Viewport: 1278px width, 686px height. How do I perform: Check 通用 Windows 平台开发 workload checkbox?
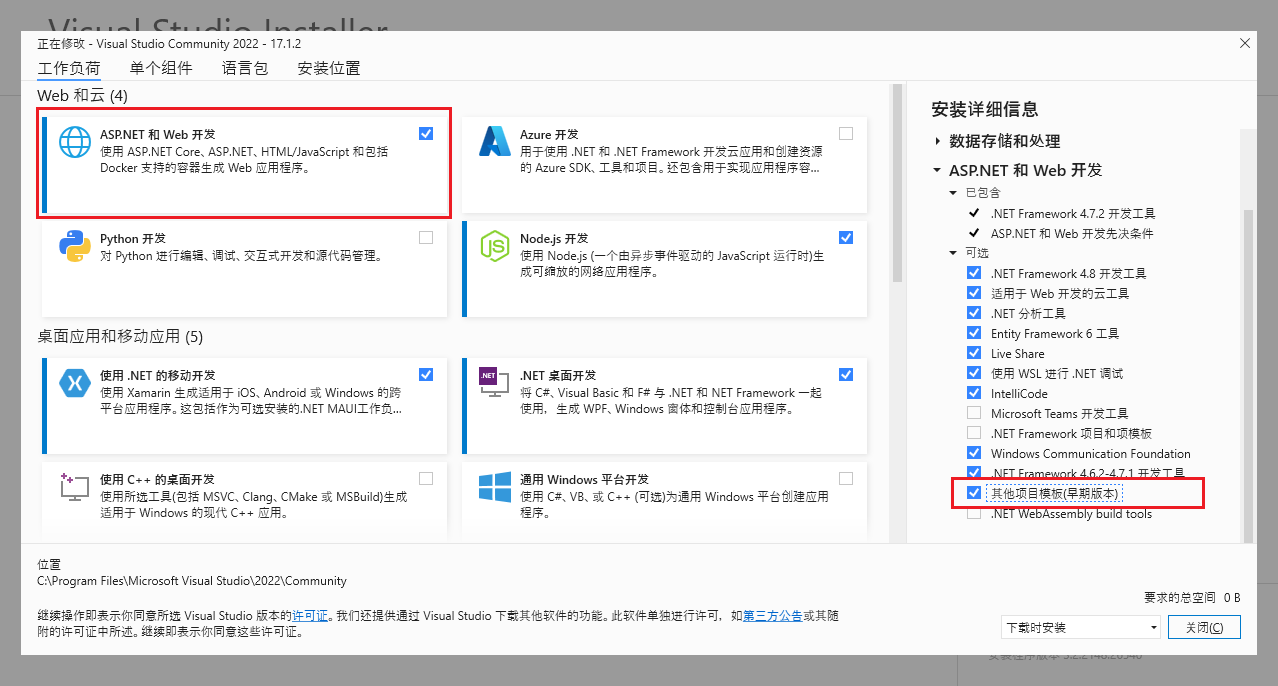[847, 478]
